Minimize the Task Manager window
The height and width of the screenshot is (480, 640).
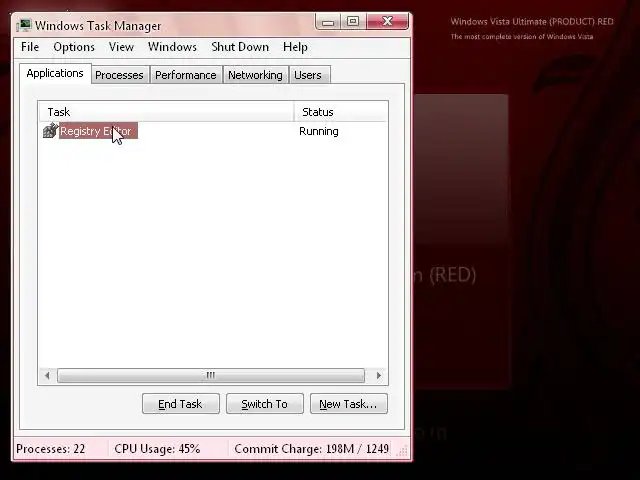point(328,22)
